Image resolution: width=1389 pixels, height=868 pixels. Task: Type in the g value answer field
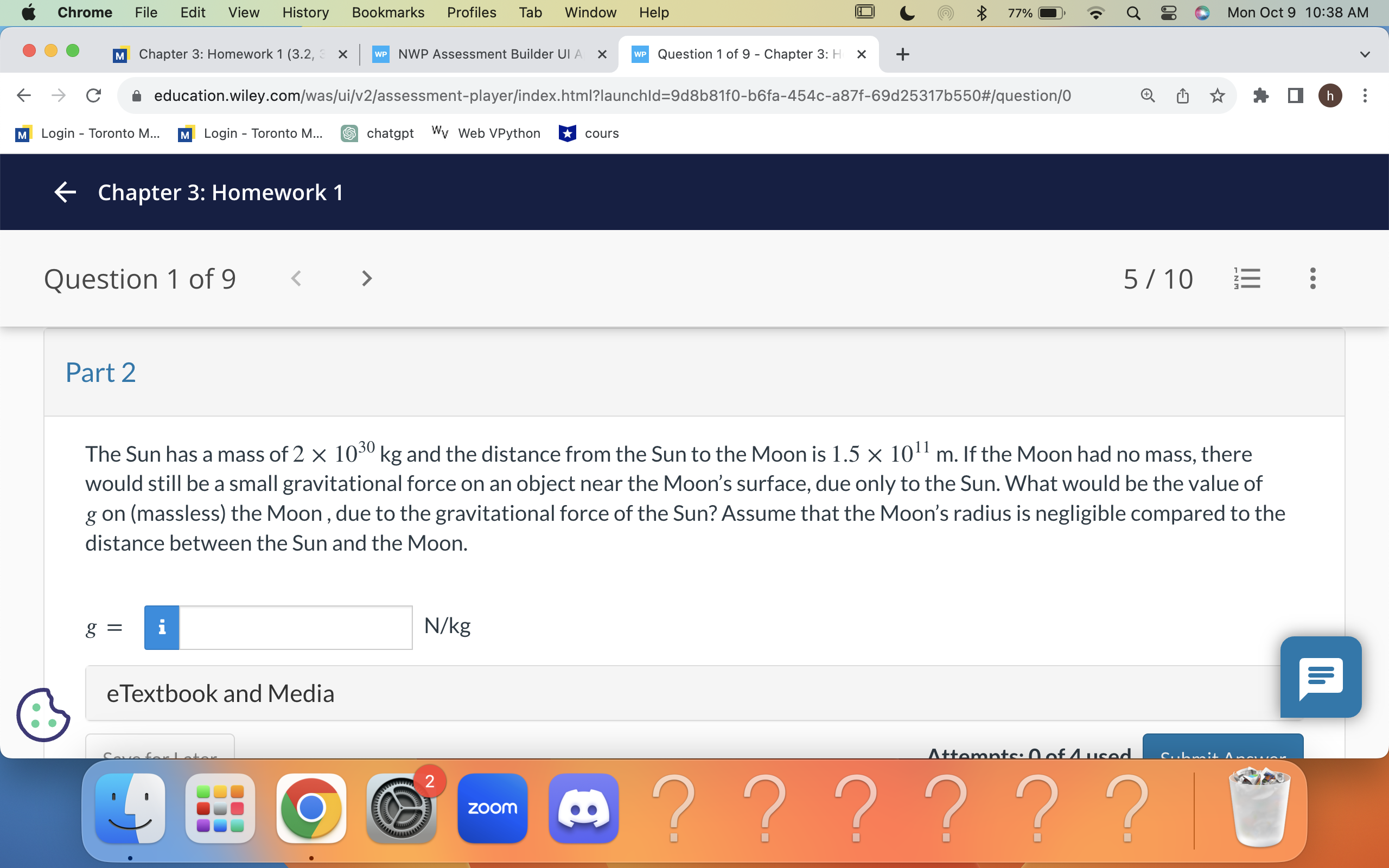(x=296, y=627)
